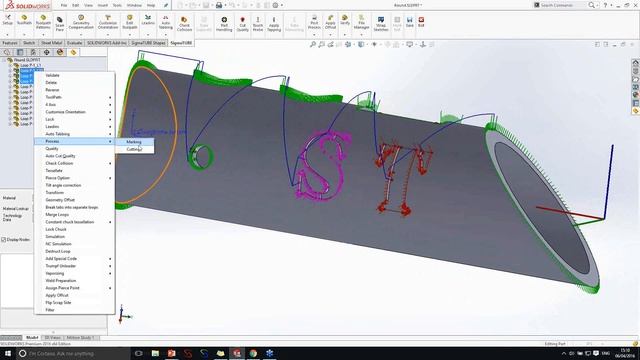Click the Apply Tapping icon
The image size is (640, 360).
[x=274, y=24]
